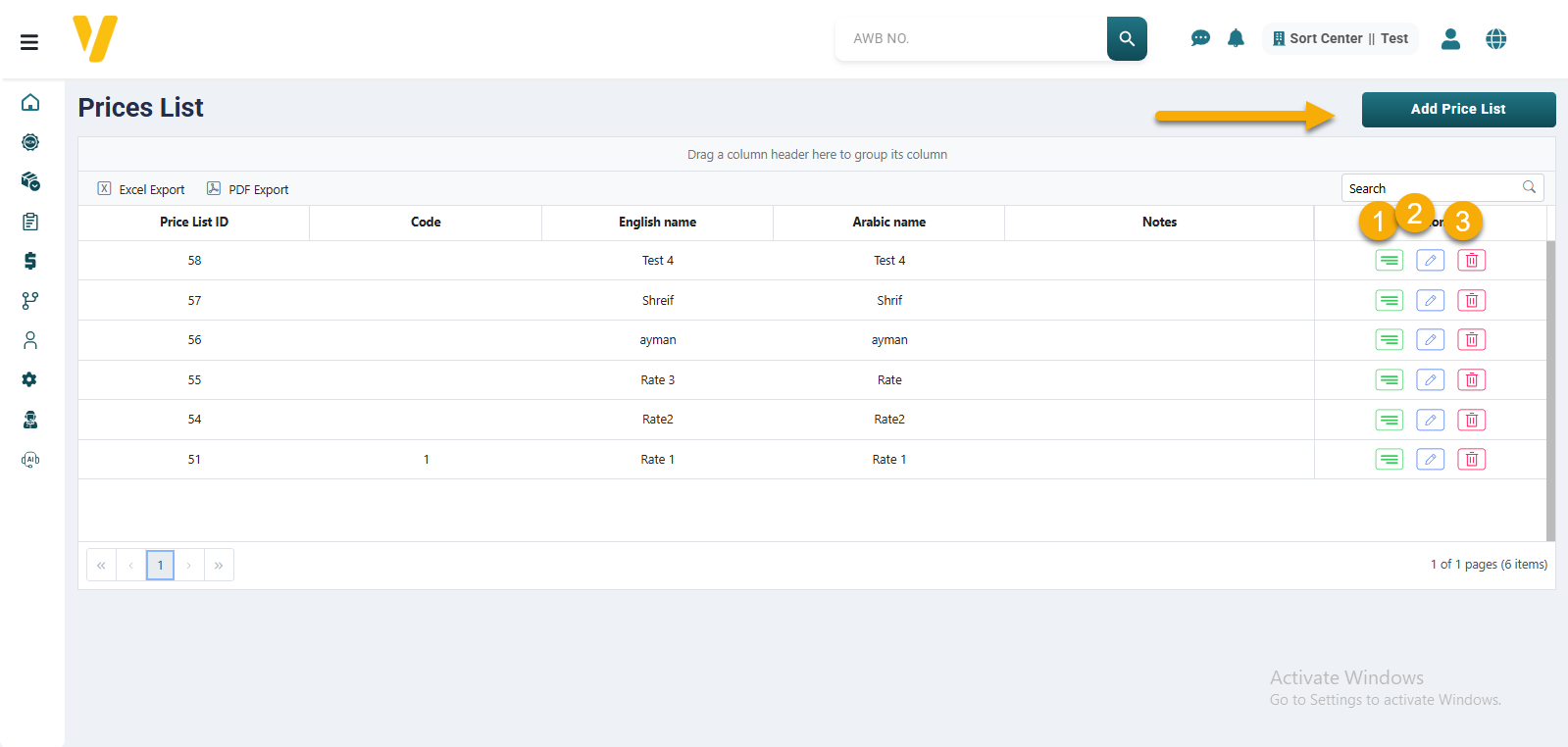Open the language globe icon
Viewport: 1568px width, 747px height.
[1495, 38]
